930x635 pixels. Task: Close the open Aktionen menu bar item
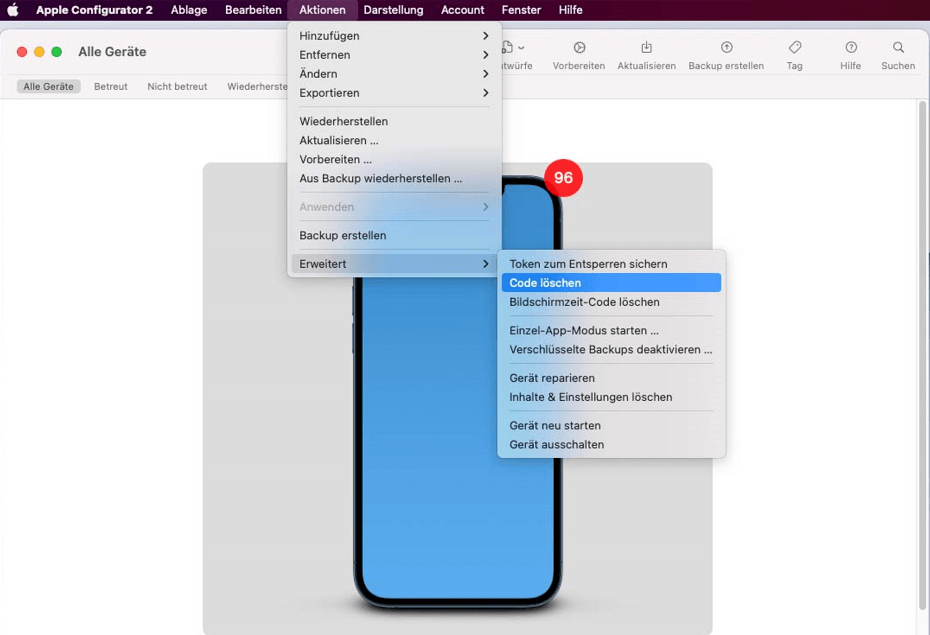click(322, 10)
